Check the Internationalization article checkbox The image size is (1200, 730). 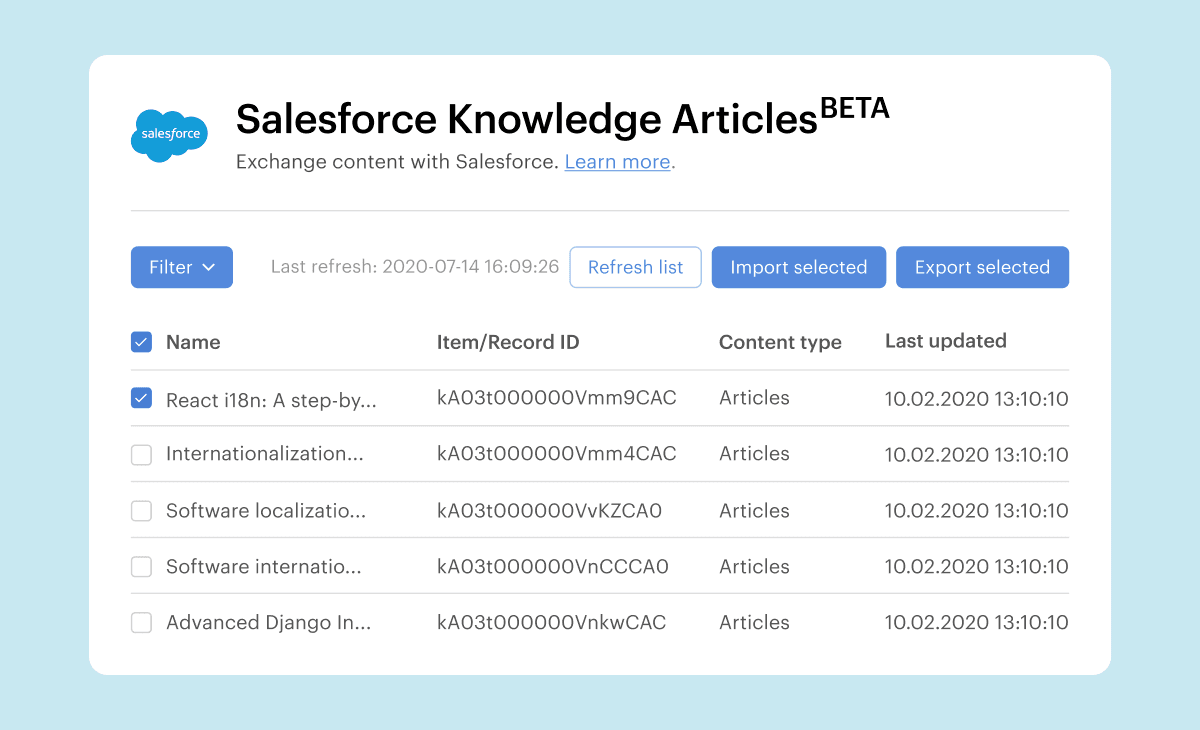click(x=142, y=455)
